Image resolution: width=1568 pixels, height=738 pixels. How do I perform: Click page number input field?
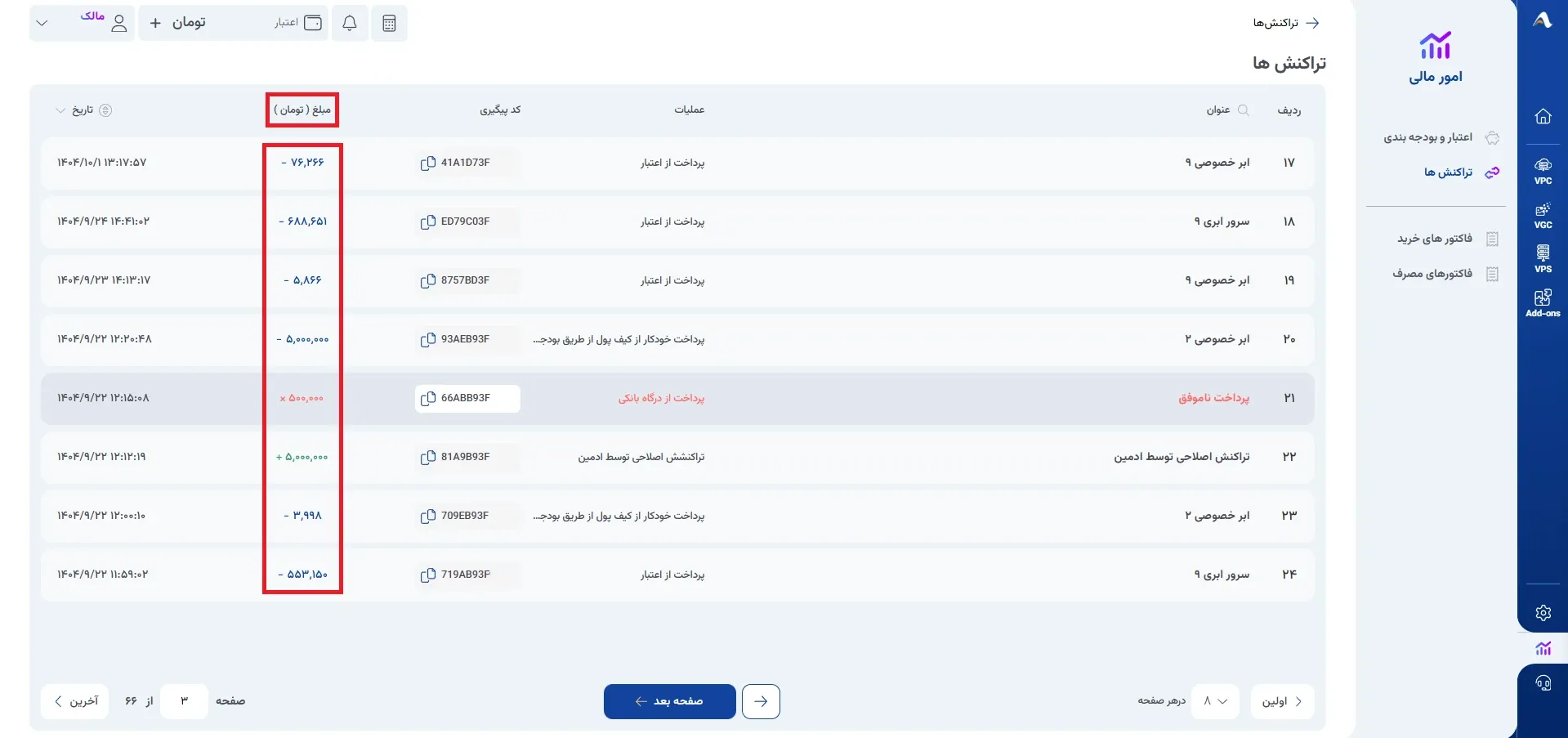184,701
